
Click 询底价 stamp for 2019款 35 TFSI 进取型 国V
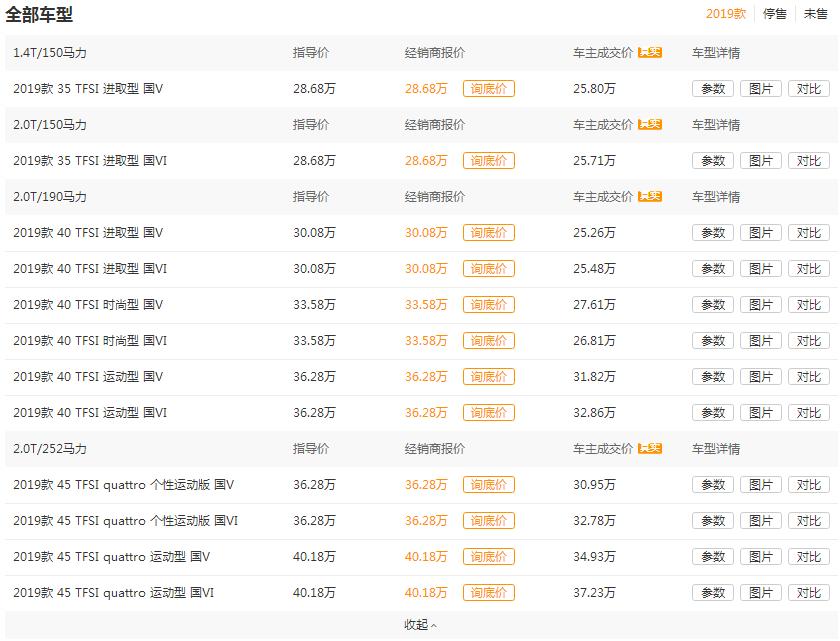coord(489,88)
